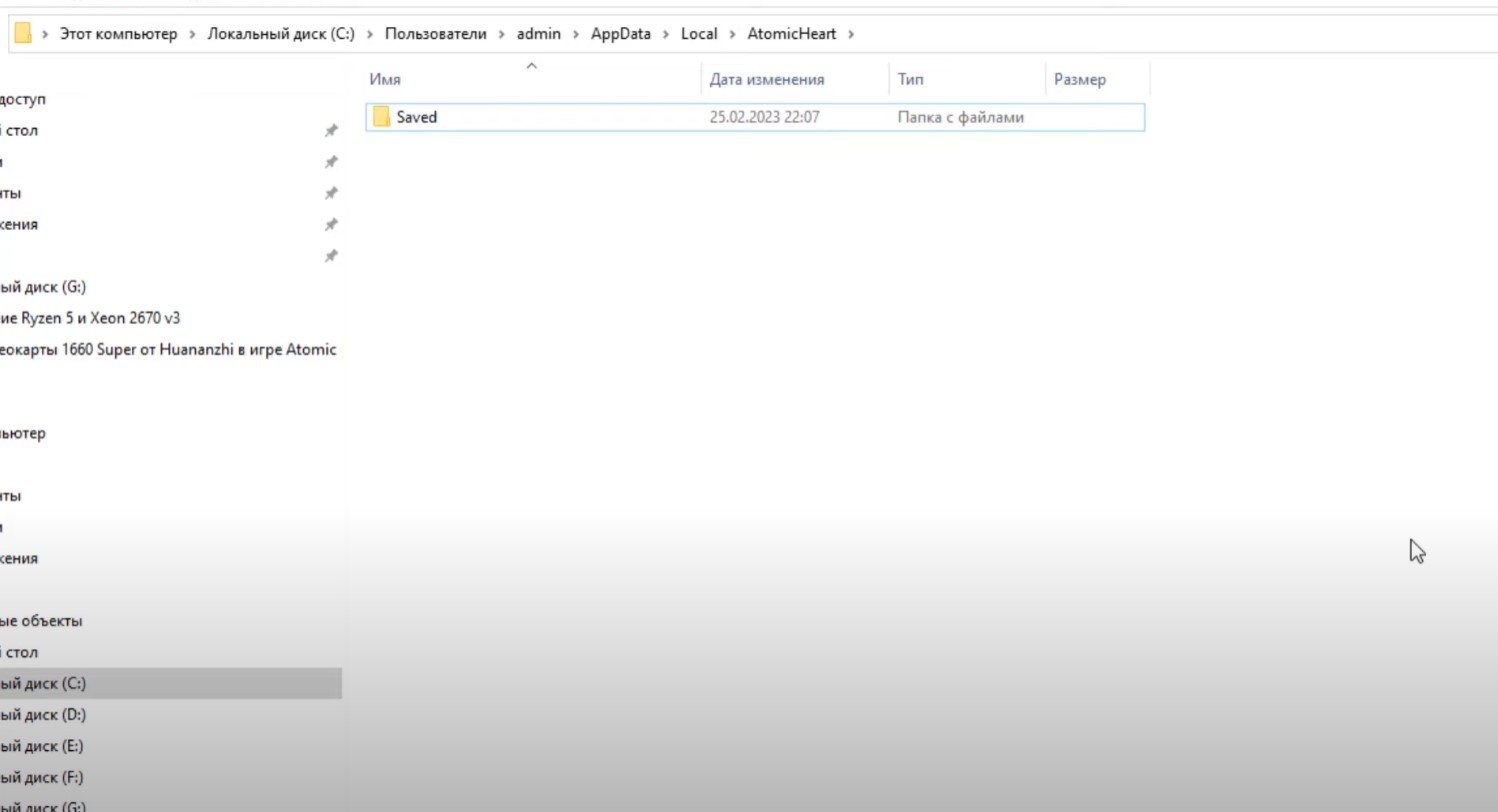Expand the chevron after 'Пользователи' in the path

[x=501, y=34]
